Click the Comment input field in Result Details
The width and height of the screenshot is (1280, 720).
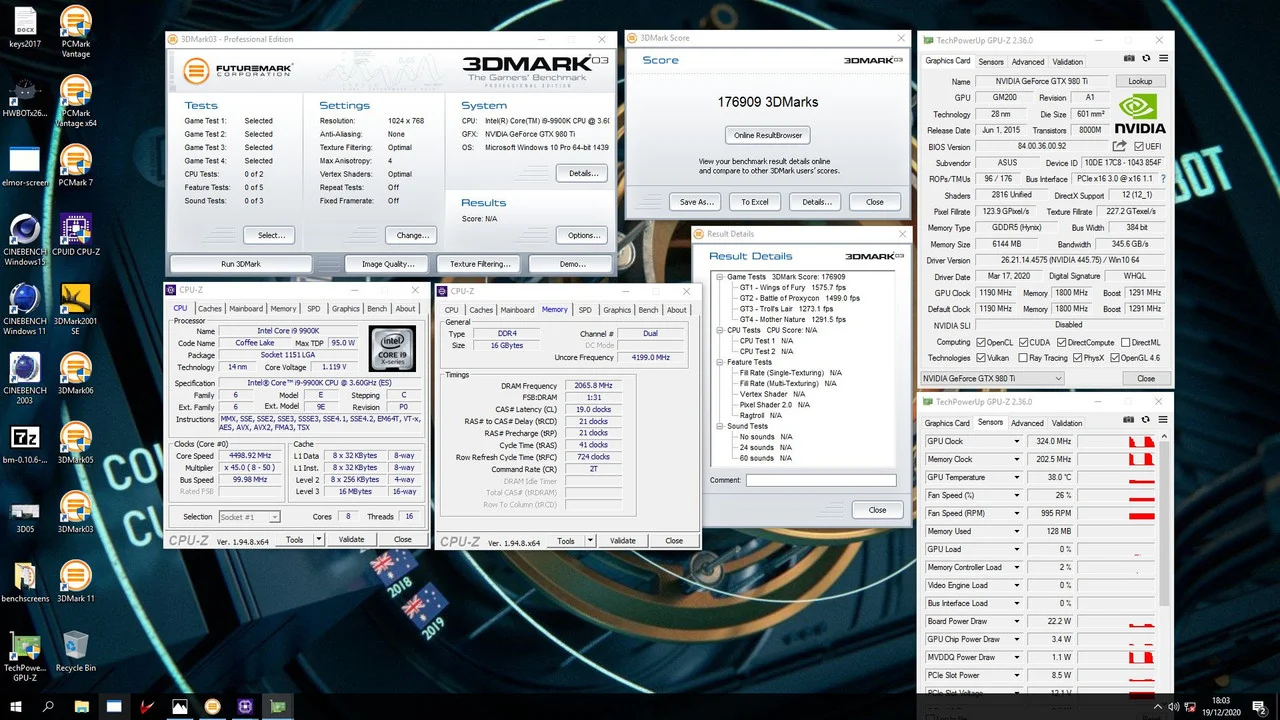point(821,480)
